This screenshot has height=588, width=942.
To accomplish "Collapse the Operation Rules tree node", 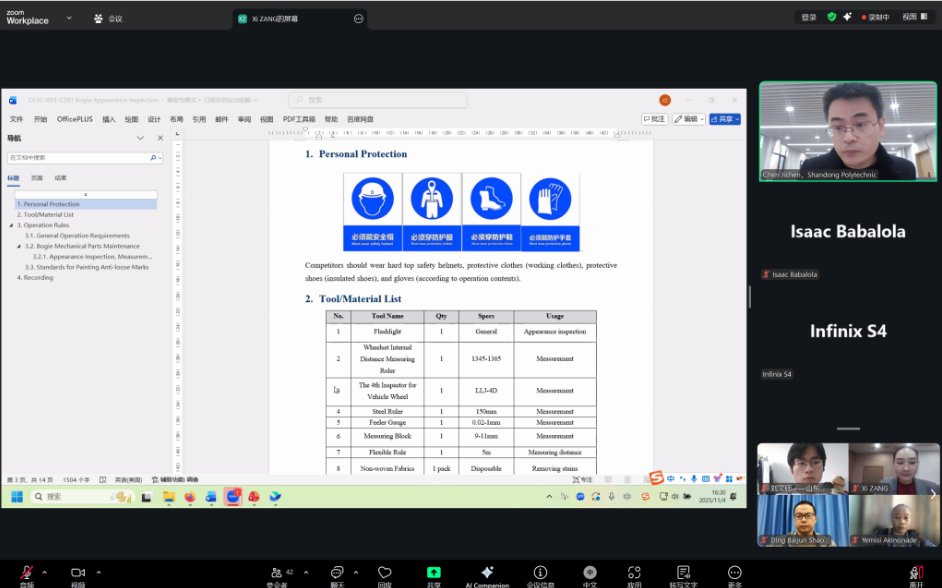I will pyautogui.click(x=10, y=225).
